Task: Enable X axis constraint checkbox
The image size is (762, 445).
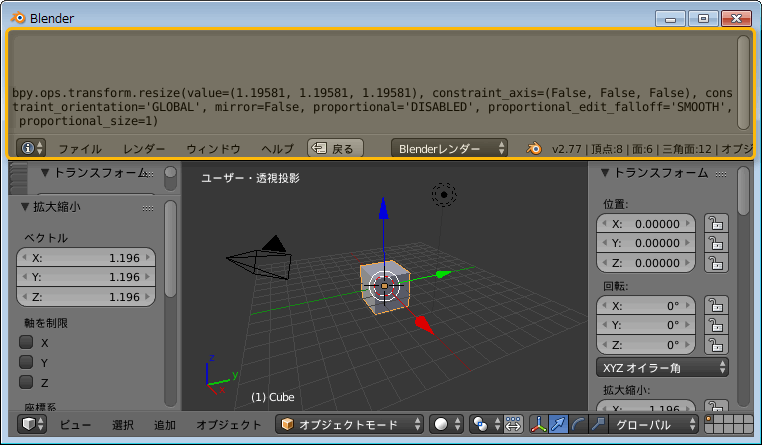Action: pos(26,342)
